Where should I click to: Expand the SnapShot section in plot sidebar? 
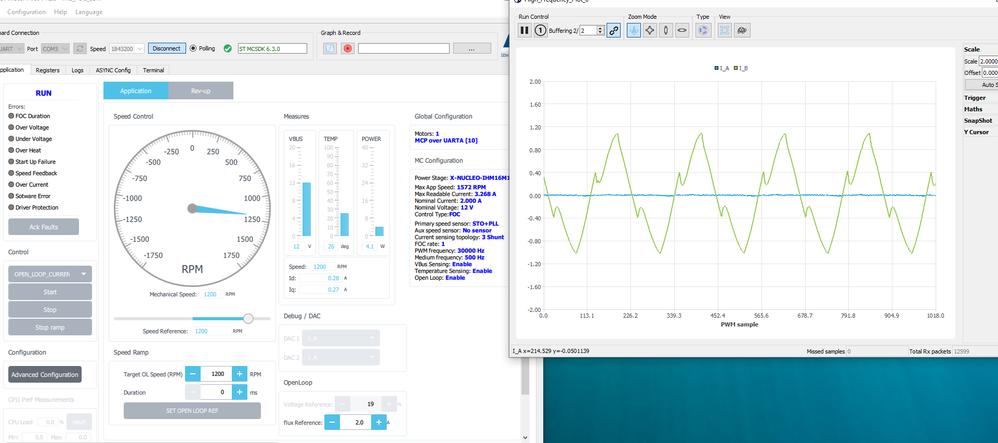point(980,121)
